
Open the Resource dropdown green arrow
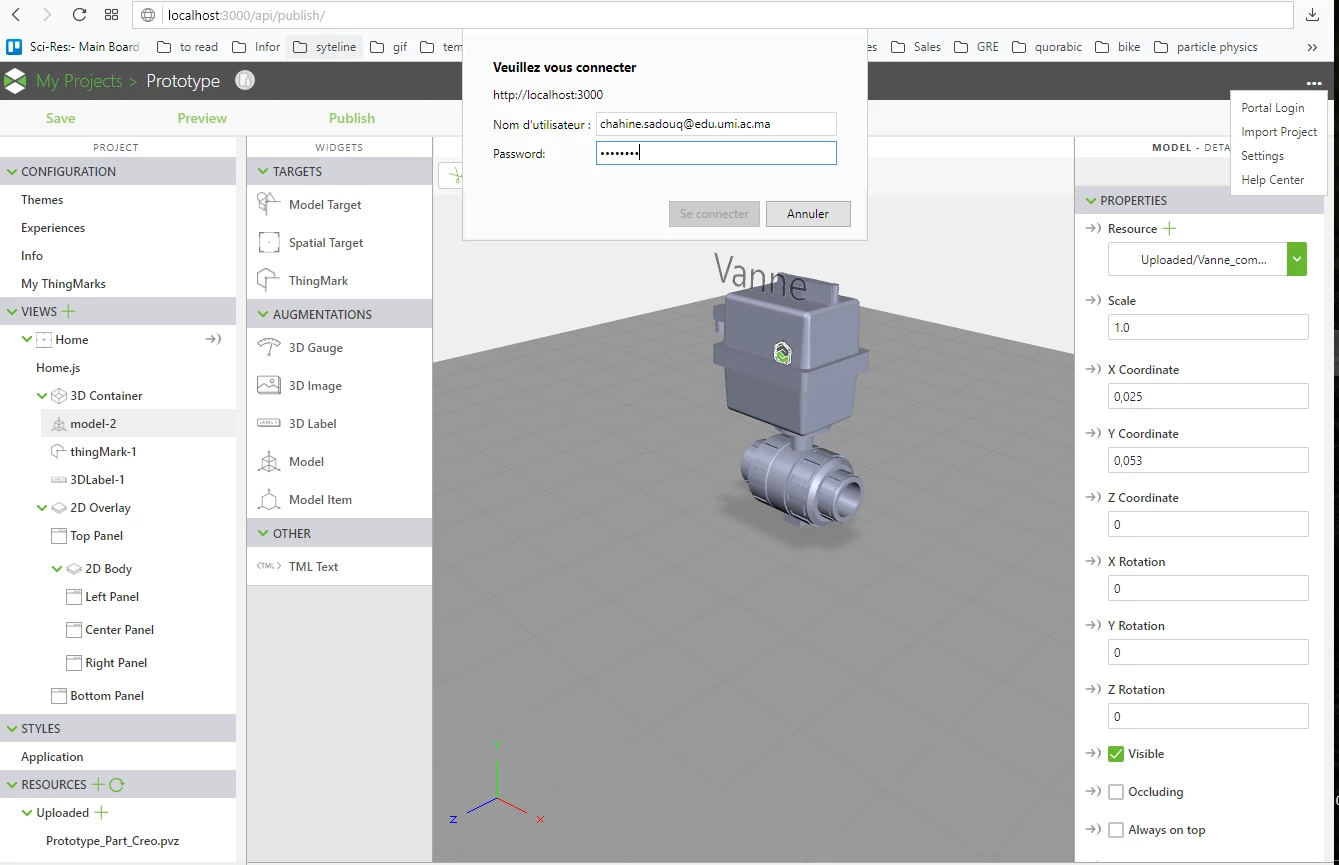tap(1297, 259)
